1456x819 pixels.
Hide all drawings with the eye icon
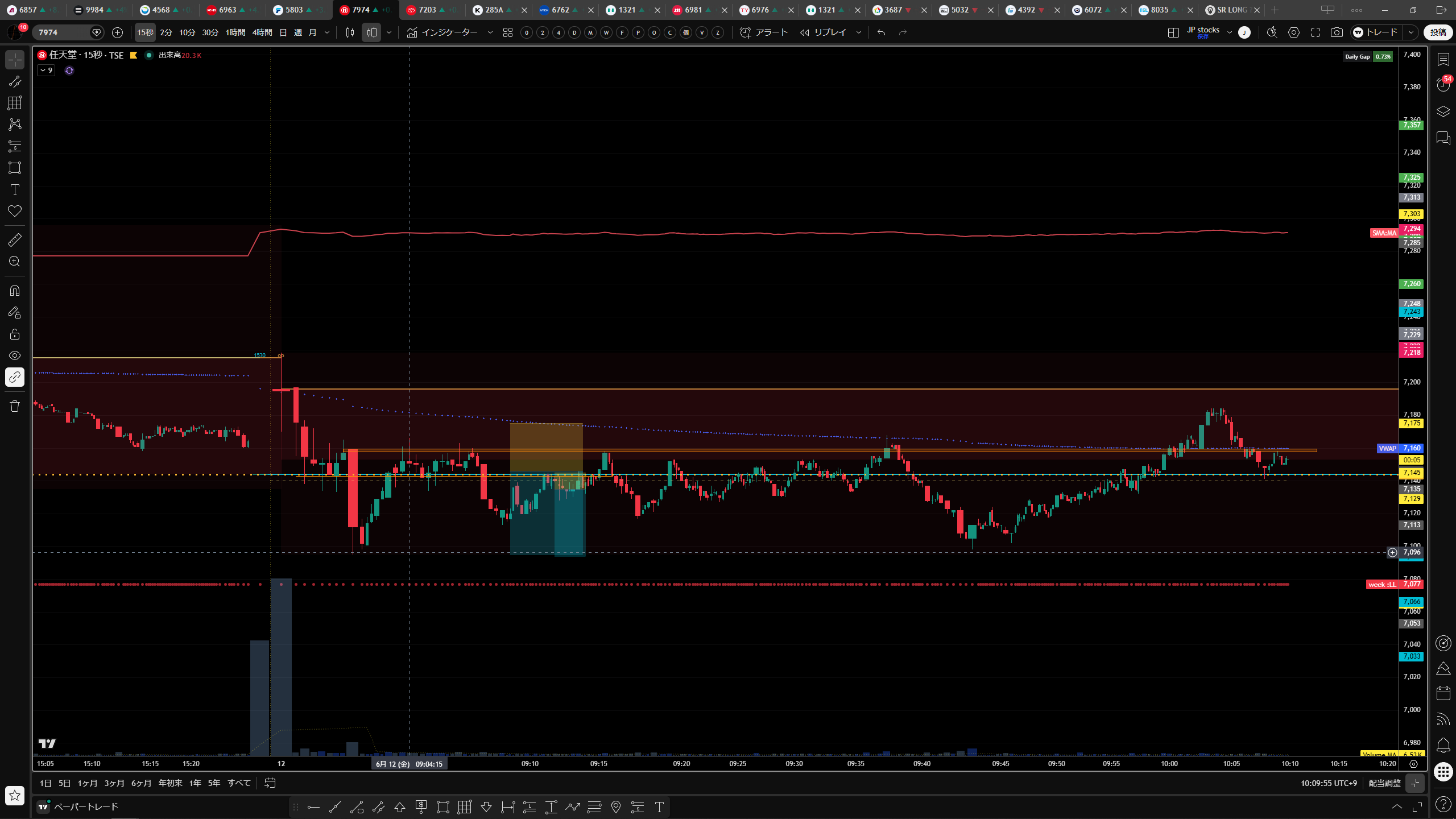(15, 355)
